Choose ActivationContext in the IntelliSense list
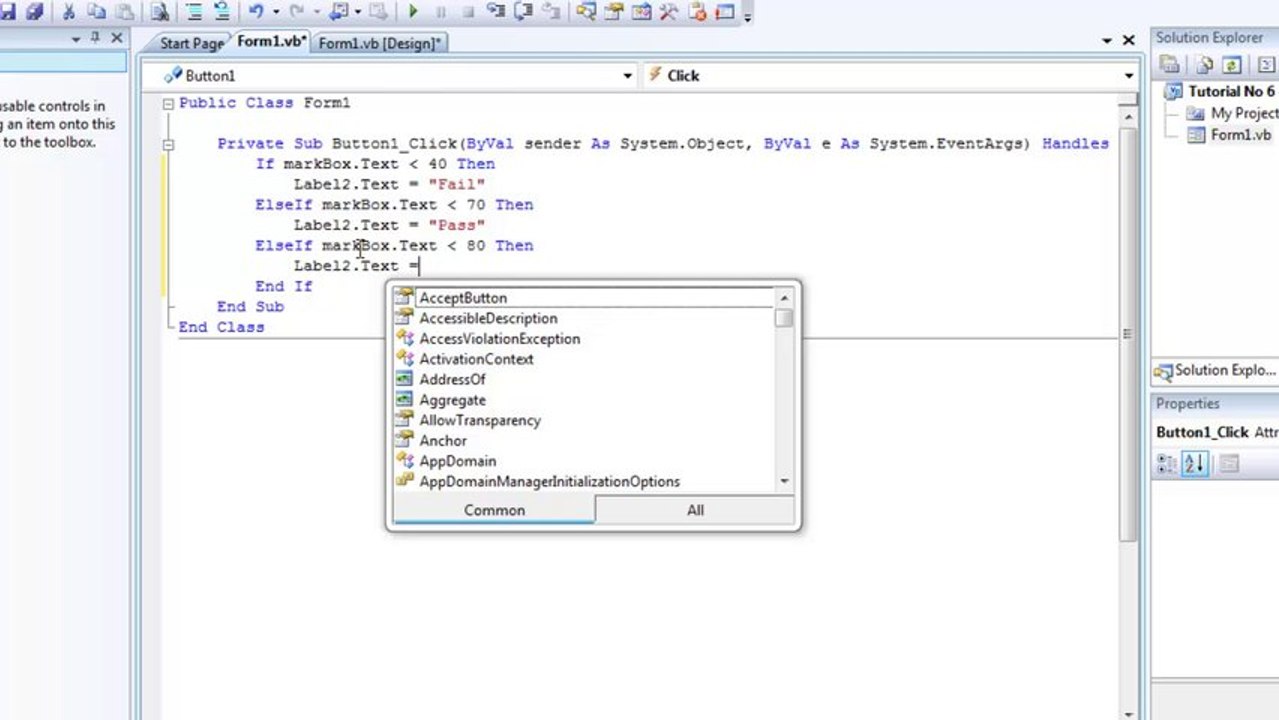This screenshot has width=1279, height=720. pyautogui.click(x=583, y=359)
